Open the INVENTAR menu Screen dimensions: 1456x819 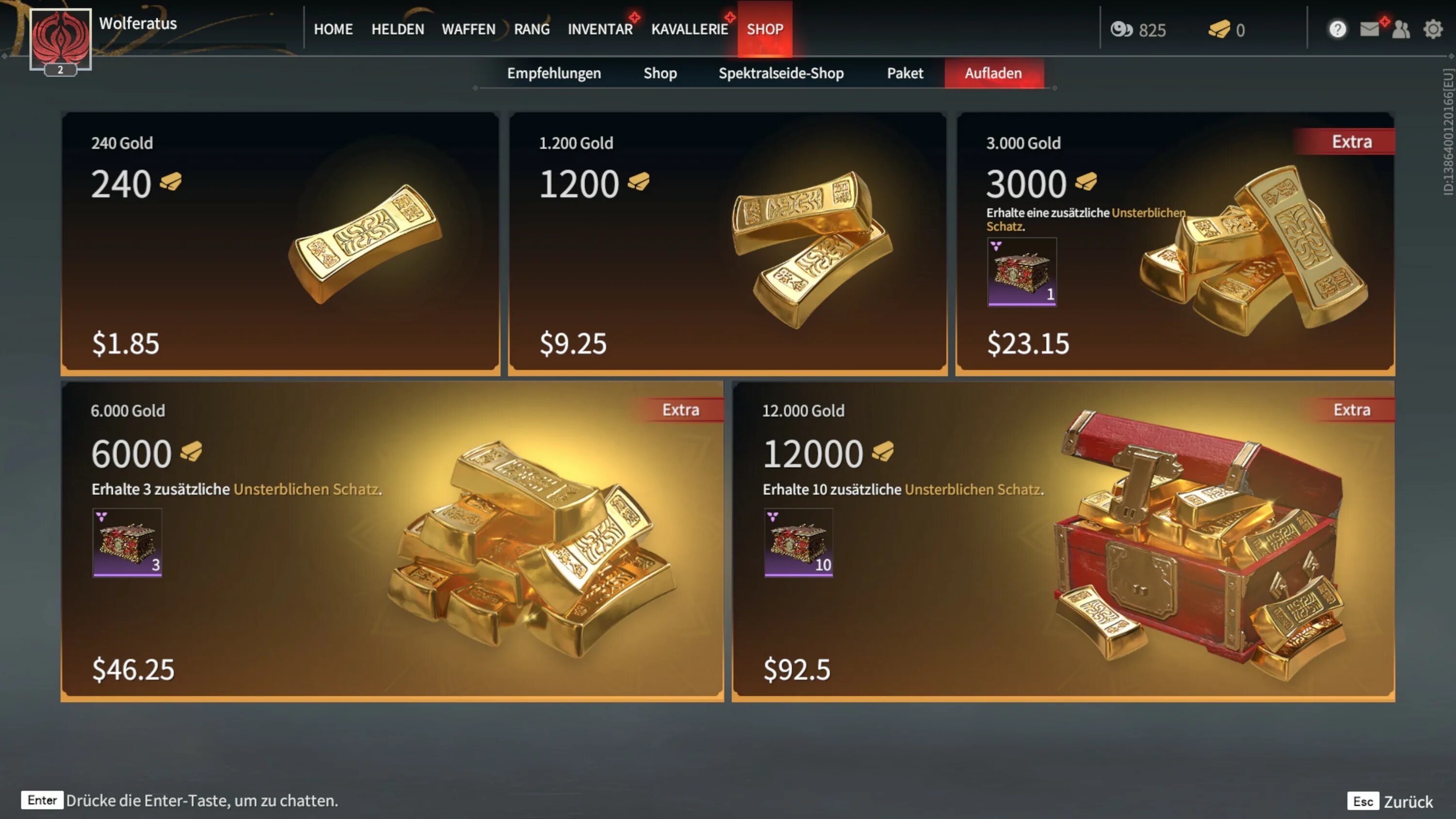pyautogui.click(x=600, y=30)
